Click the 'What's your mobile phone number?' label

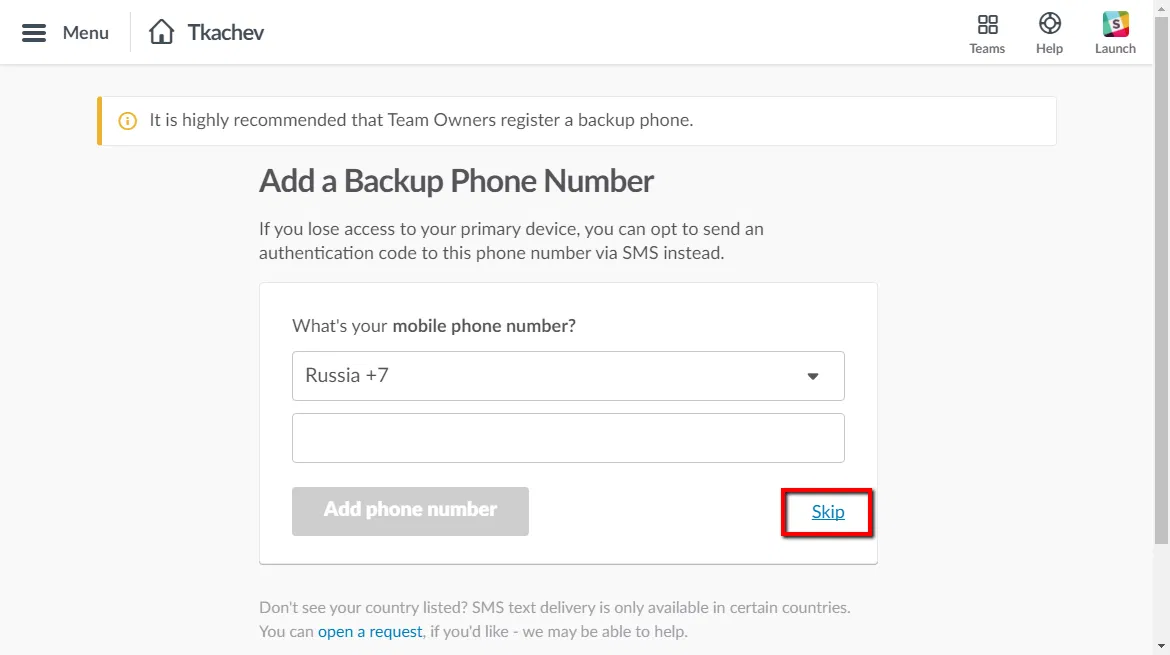434,326
